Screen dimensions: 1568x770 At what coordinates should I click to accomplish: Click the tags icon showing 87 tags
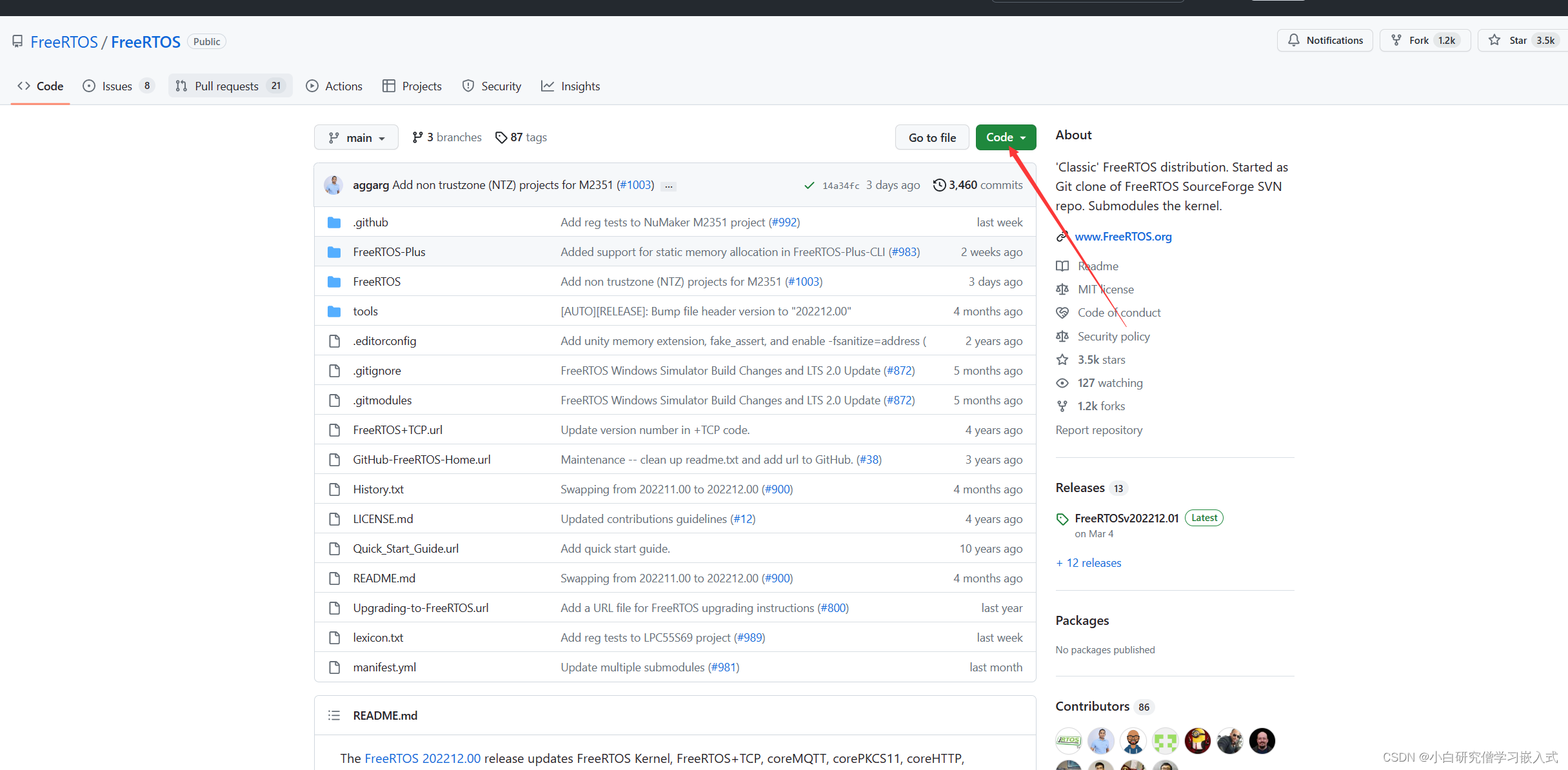[x=501, y=137]
